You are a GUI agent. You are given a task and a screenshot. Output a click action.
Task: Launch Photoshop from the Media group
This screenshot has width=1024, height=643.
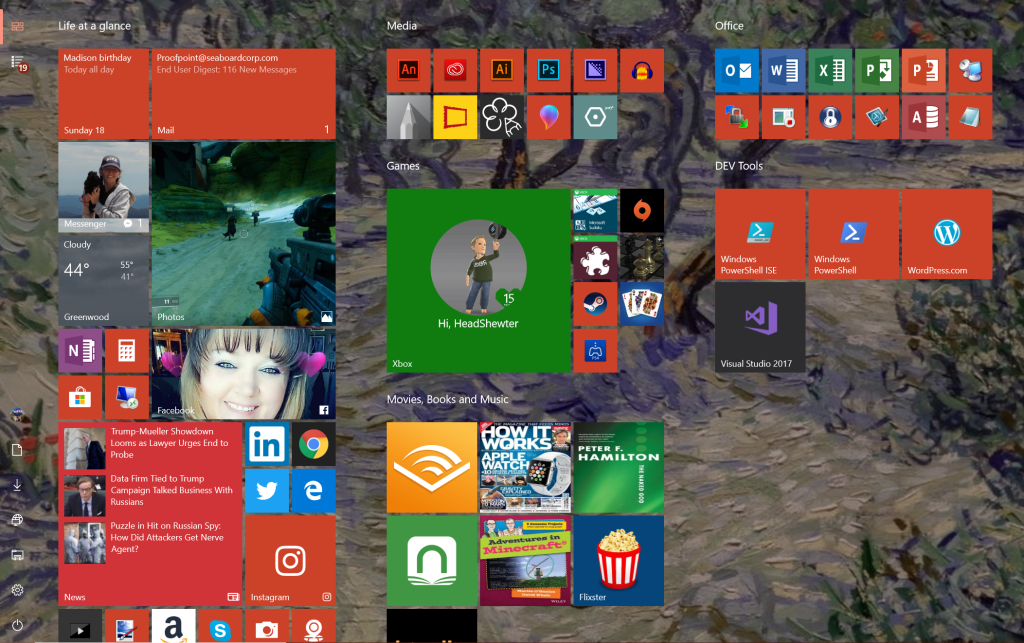(548, 70)
